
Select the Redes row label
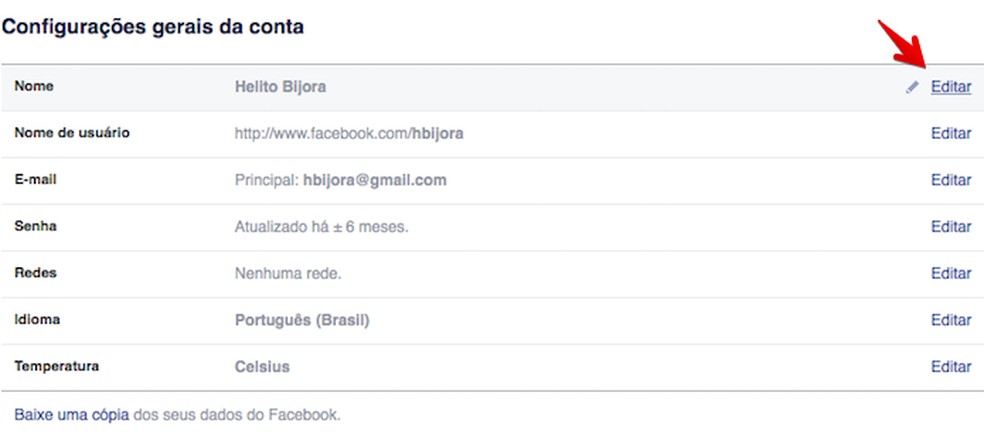(x=35, y=273)
